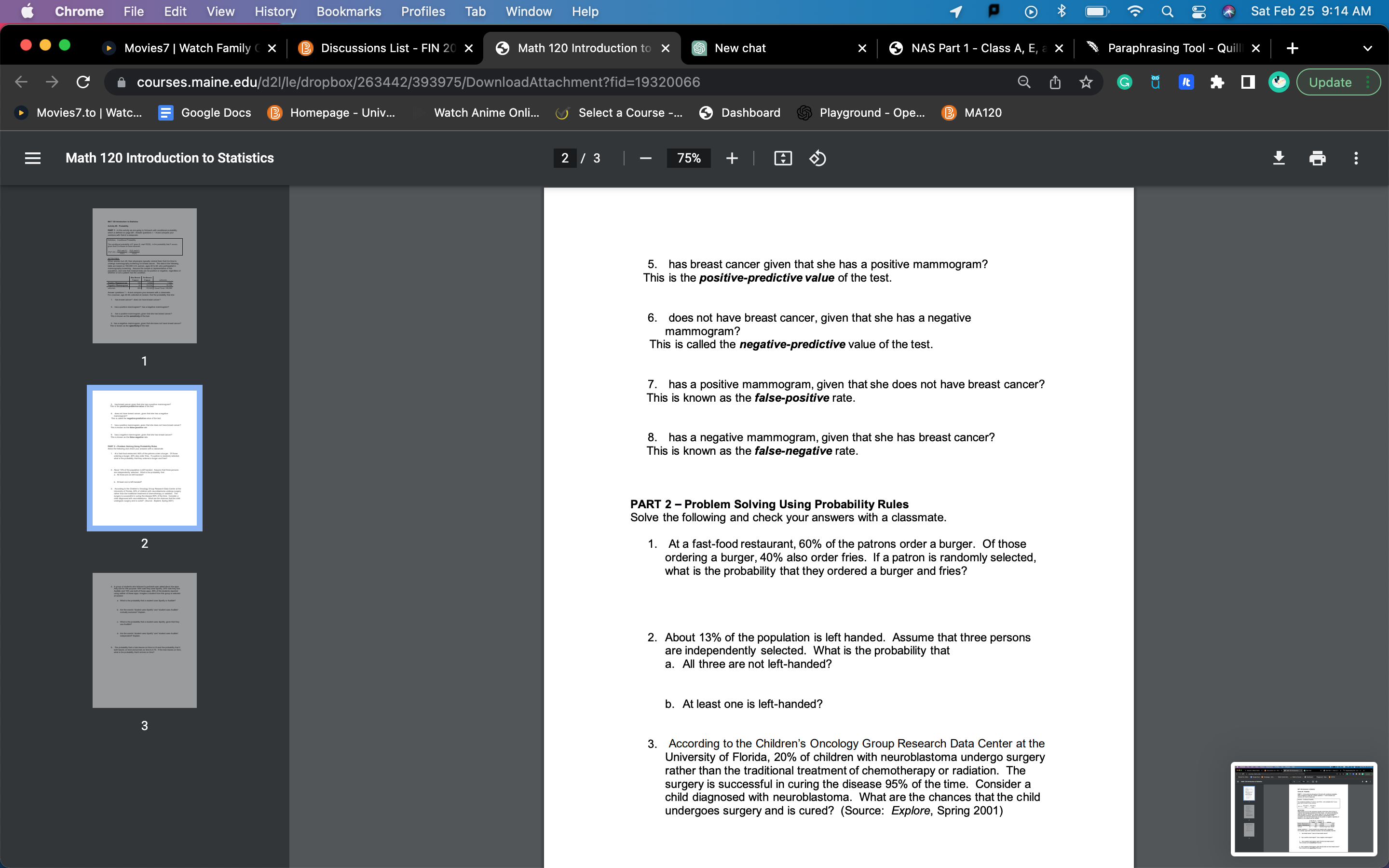This screenshot has height=868, width=1389.
Task: Switch to the New chat tab
Action: pyautogui.click(x=740, y=48)
